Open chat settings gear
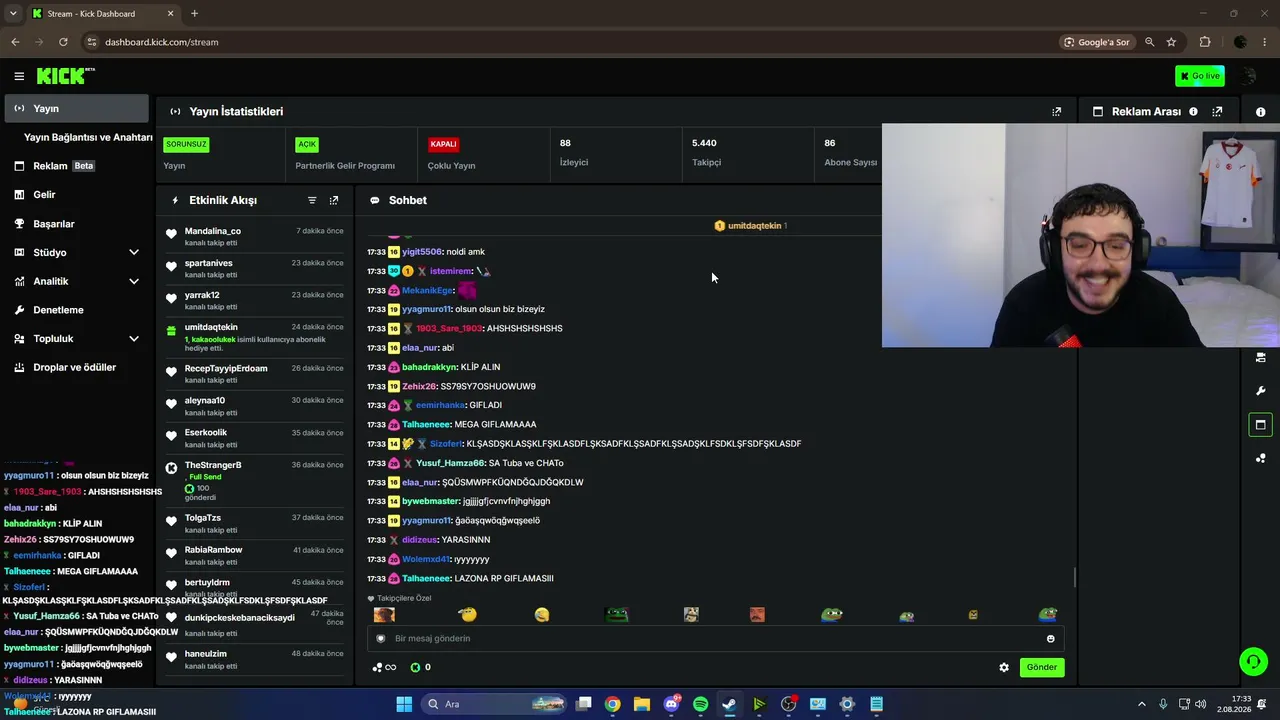Screen dimensions: 1280x720 pyautogui.click(x=1004, y=667)
